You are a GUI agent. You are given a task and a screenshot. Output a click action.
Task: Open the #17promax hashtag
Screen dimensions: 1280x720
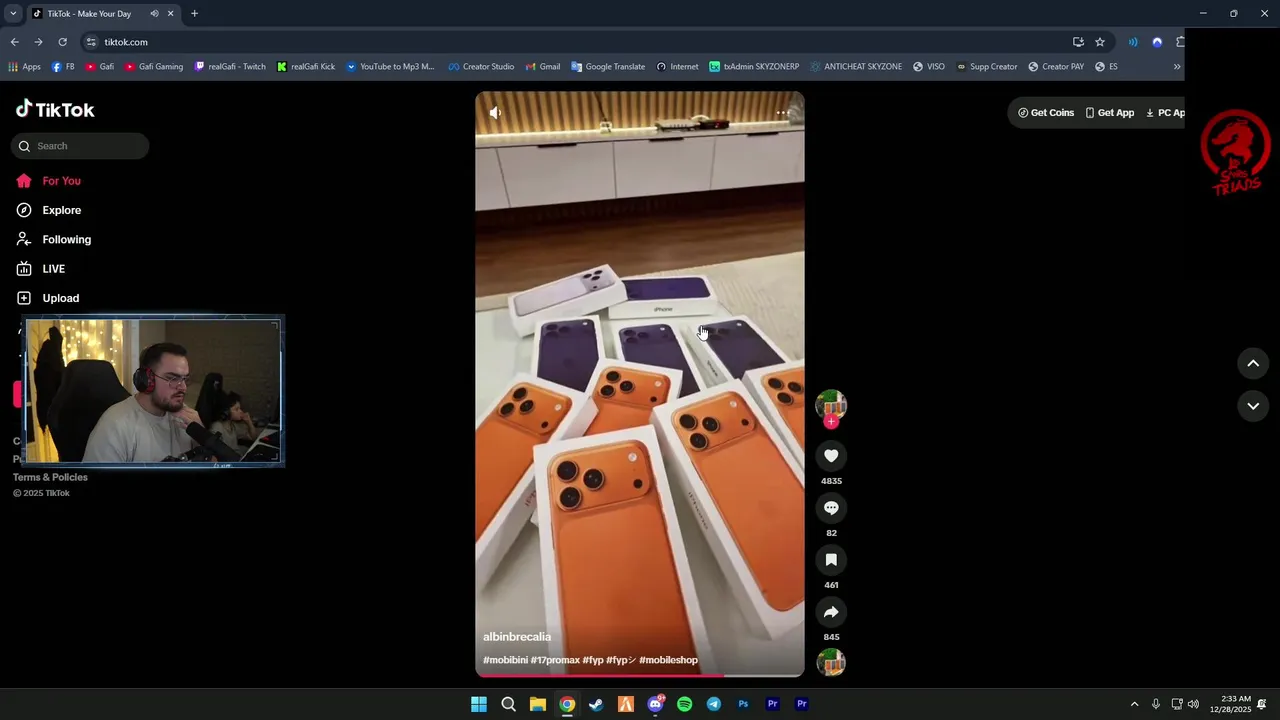[555, 660]
